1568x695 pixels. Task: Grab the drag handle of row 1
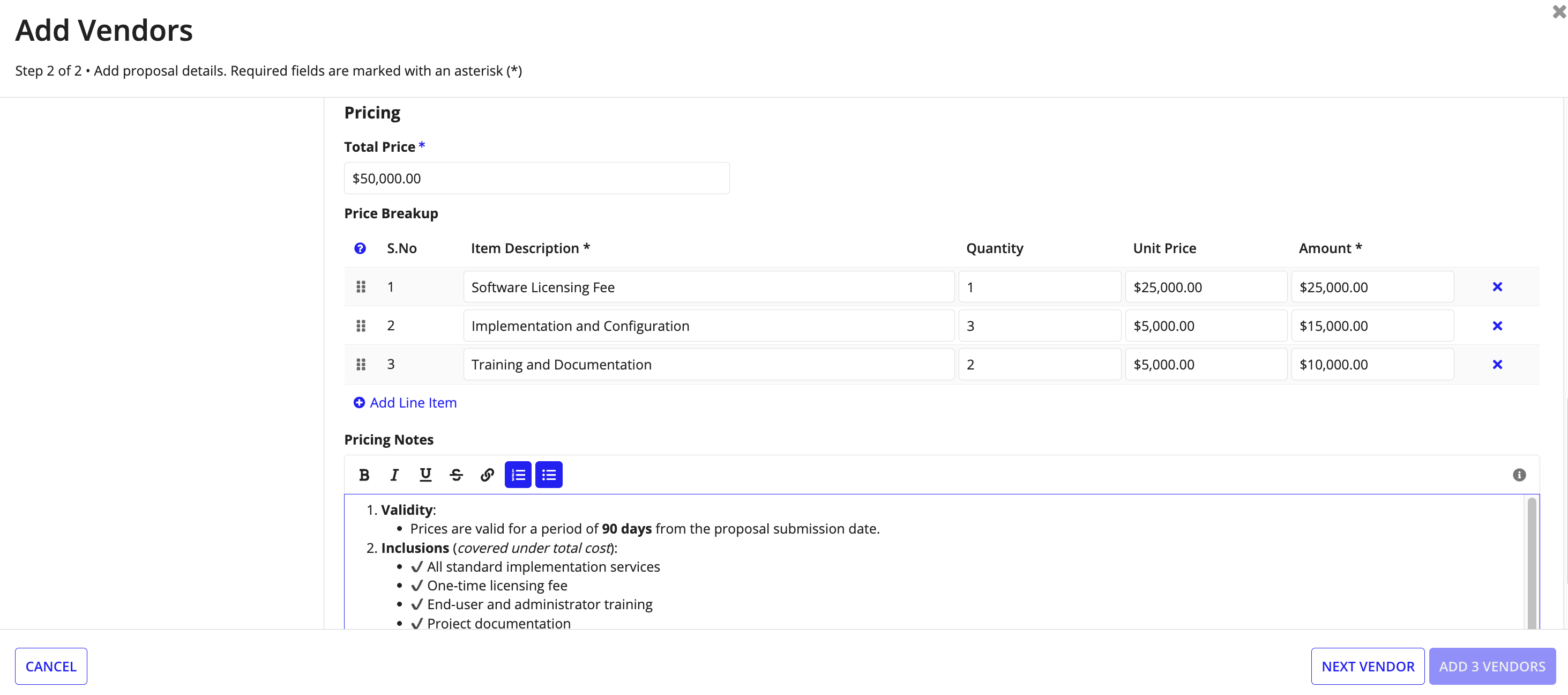coord(360,287)
